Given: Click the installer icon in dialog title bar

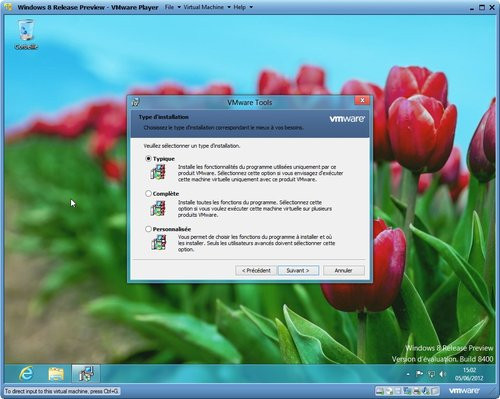Looking at the screenshot, I should [x=136, y=102].
